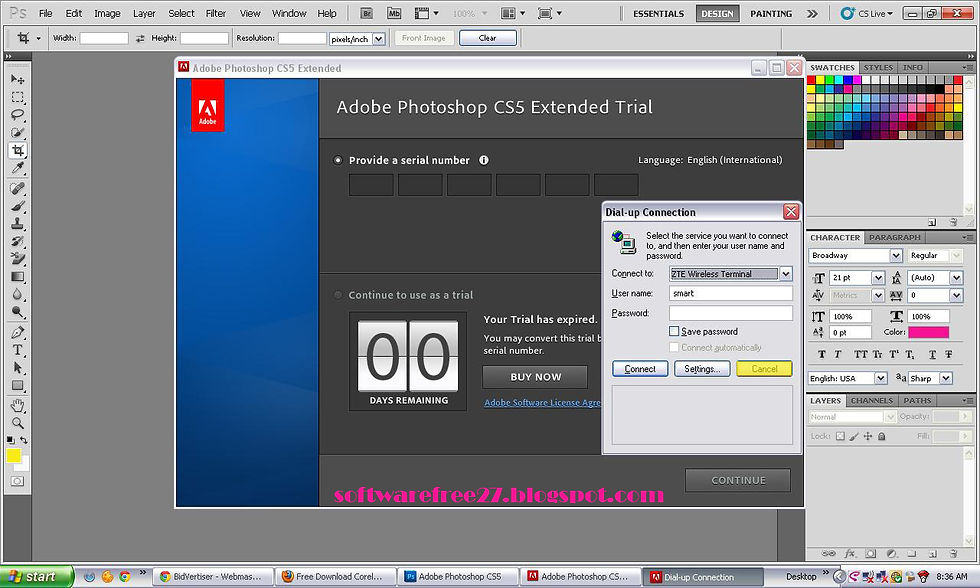Switch to the Paths tab

point(917,401)
